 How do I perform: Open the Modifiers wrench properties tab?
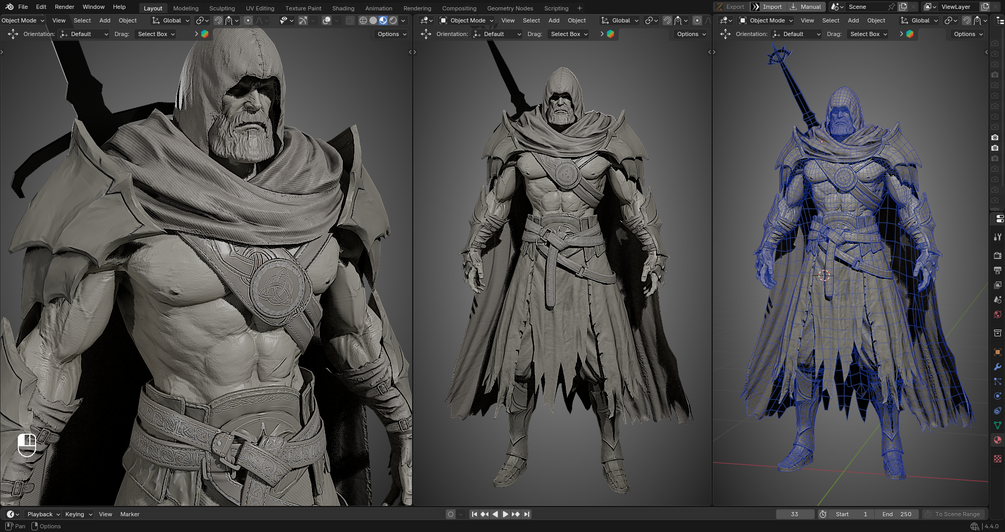pos(997,367)
